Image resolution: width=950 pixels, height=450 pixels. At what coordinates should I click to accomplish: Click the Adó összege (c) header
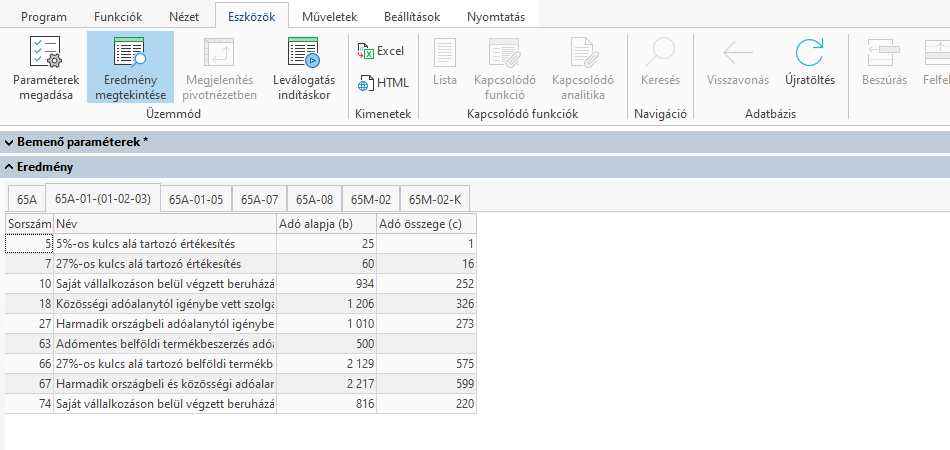point(427,224)
